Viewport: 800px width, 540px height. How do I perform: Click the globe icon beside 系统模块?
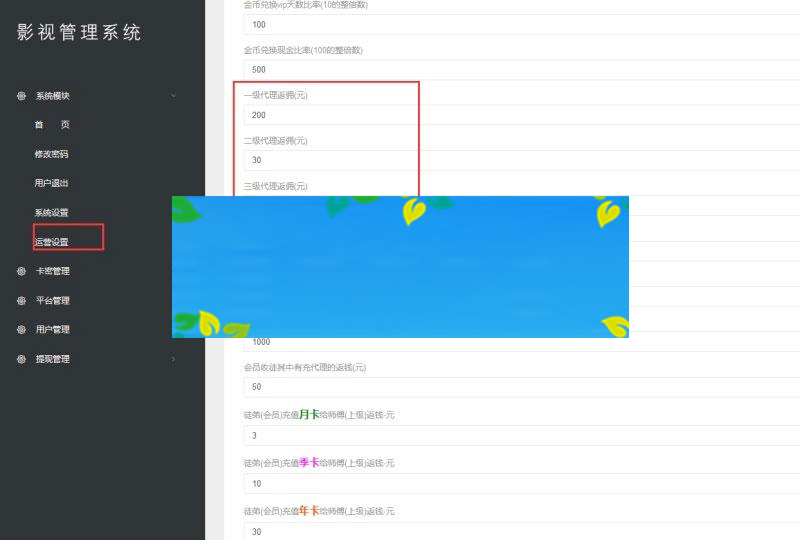(x=21, y=96)
